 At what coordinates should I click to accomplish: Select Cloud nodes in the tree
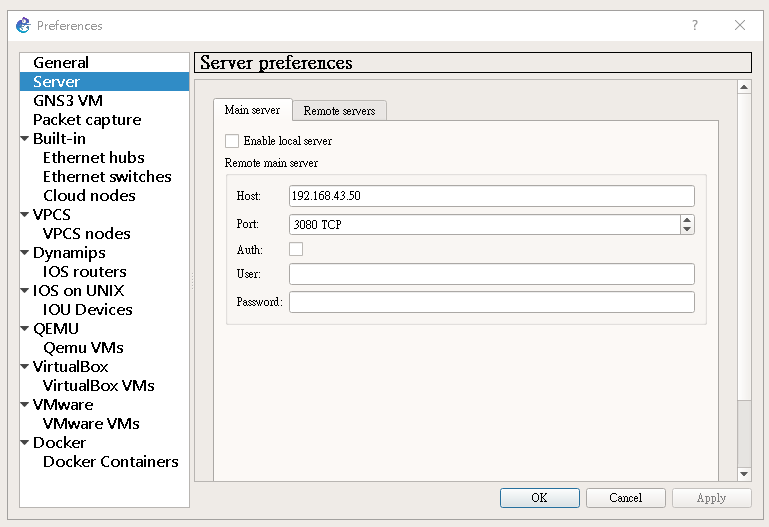tap(104, 196)
